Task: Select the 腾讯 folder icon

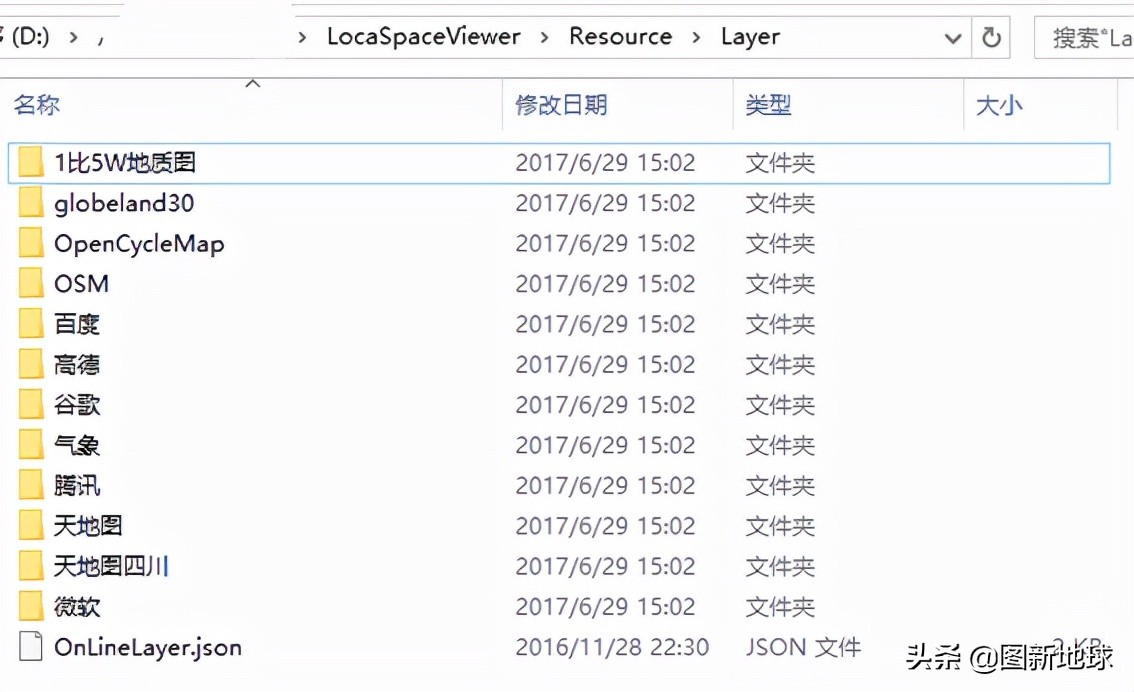Action: point(30,486)
